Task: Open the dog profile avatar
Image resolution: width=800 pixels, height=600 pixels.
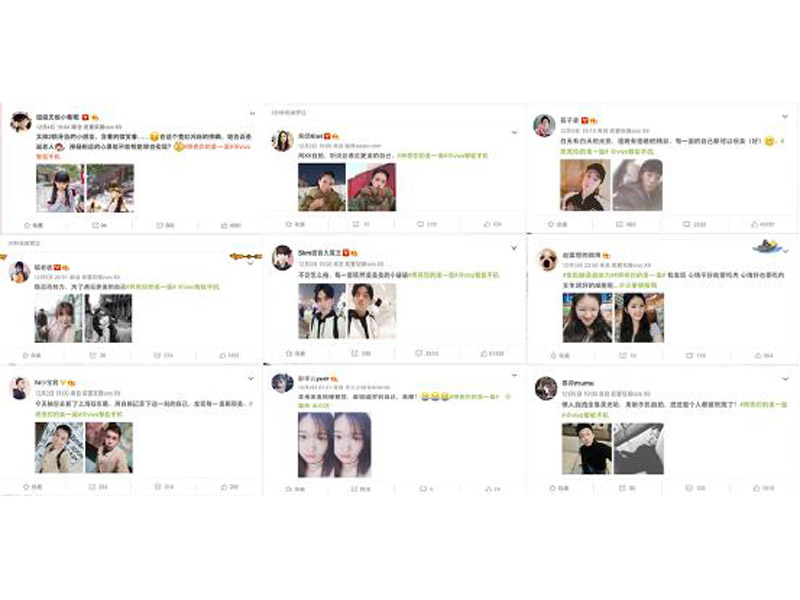Action: [x=546, y=259]
